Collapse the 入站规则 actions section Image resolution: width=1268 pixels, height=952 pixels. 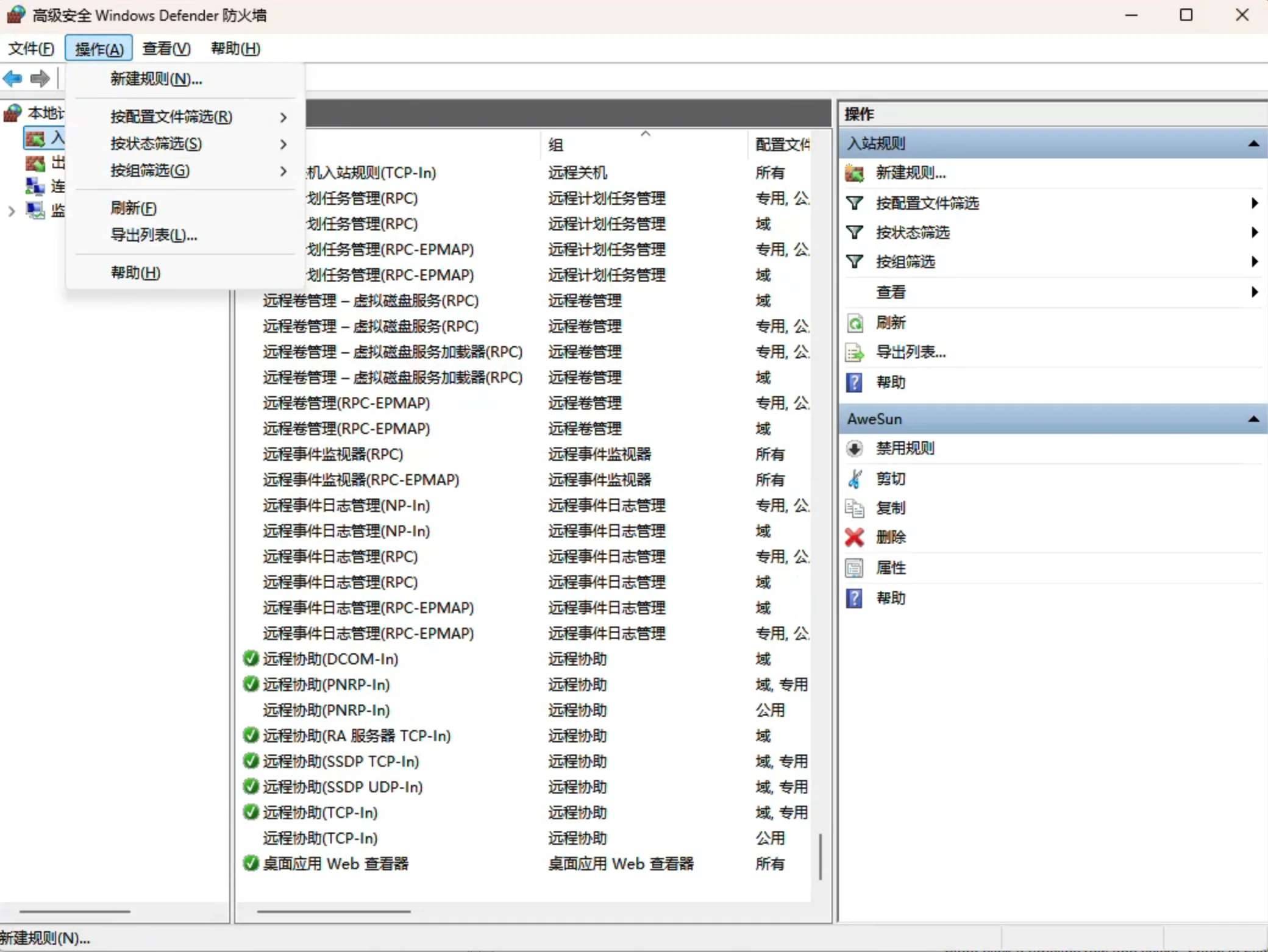pyautogui.click(x=1253, y=144)
